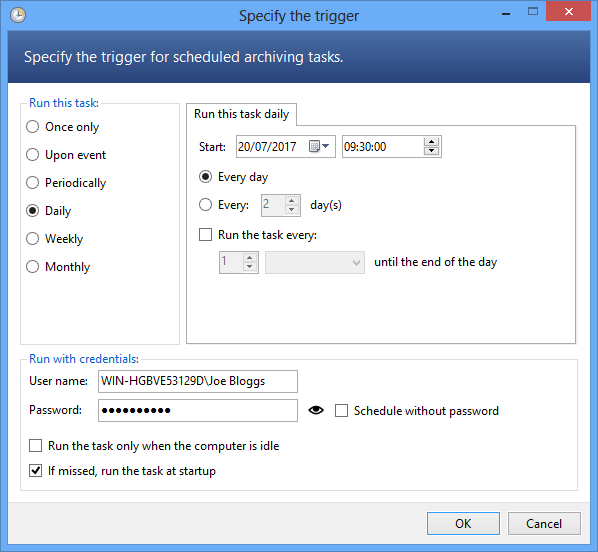598x552 pixels.
Task: Click the clock icon in title bar
Action: [x=18, y=15]
